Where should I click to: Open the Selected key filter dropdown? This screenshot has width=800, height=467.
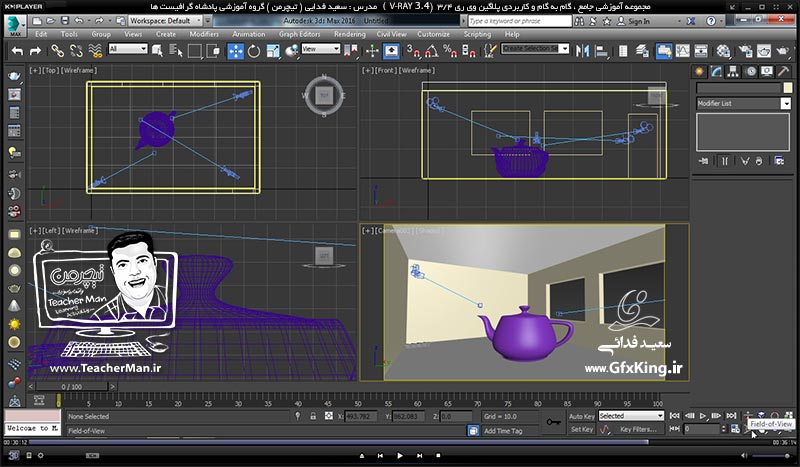click(631, 416)
